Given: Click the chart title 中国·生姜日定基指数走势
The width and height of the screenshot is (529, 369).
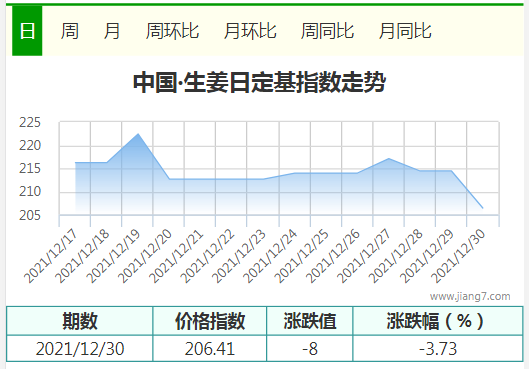Looking at the screenshot, I should [259, 82].
